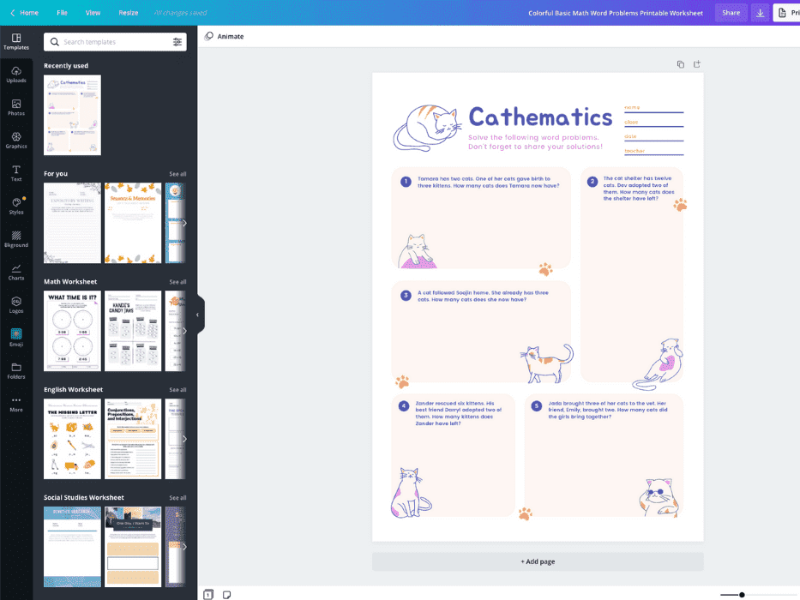The width and height of the screenshot is (800, 600).
Task: Expand the Math Worksheet section via See all
Action: point(176,281)
